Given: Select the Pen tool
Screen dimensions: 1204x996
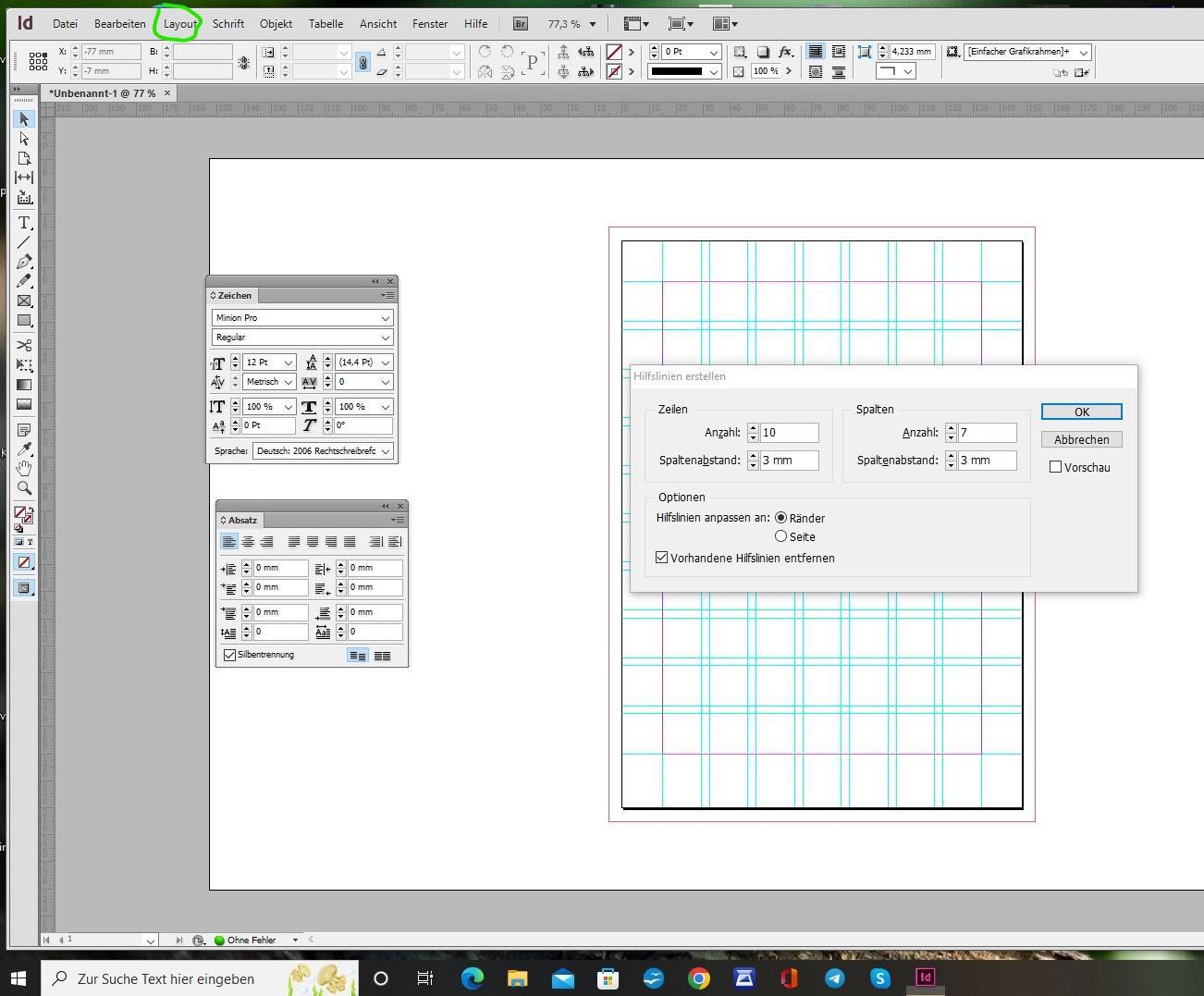Looking at the screenshot, I should point(24,262).
